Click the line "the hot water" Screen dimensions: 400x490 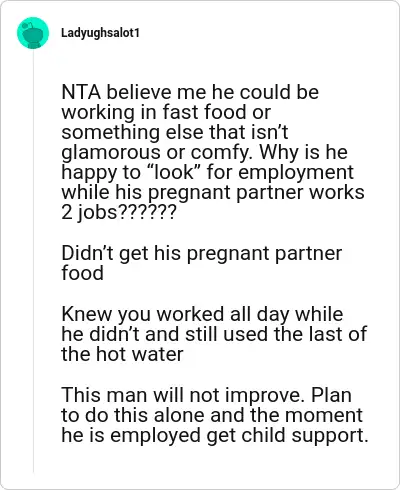point(122,354)
